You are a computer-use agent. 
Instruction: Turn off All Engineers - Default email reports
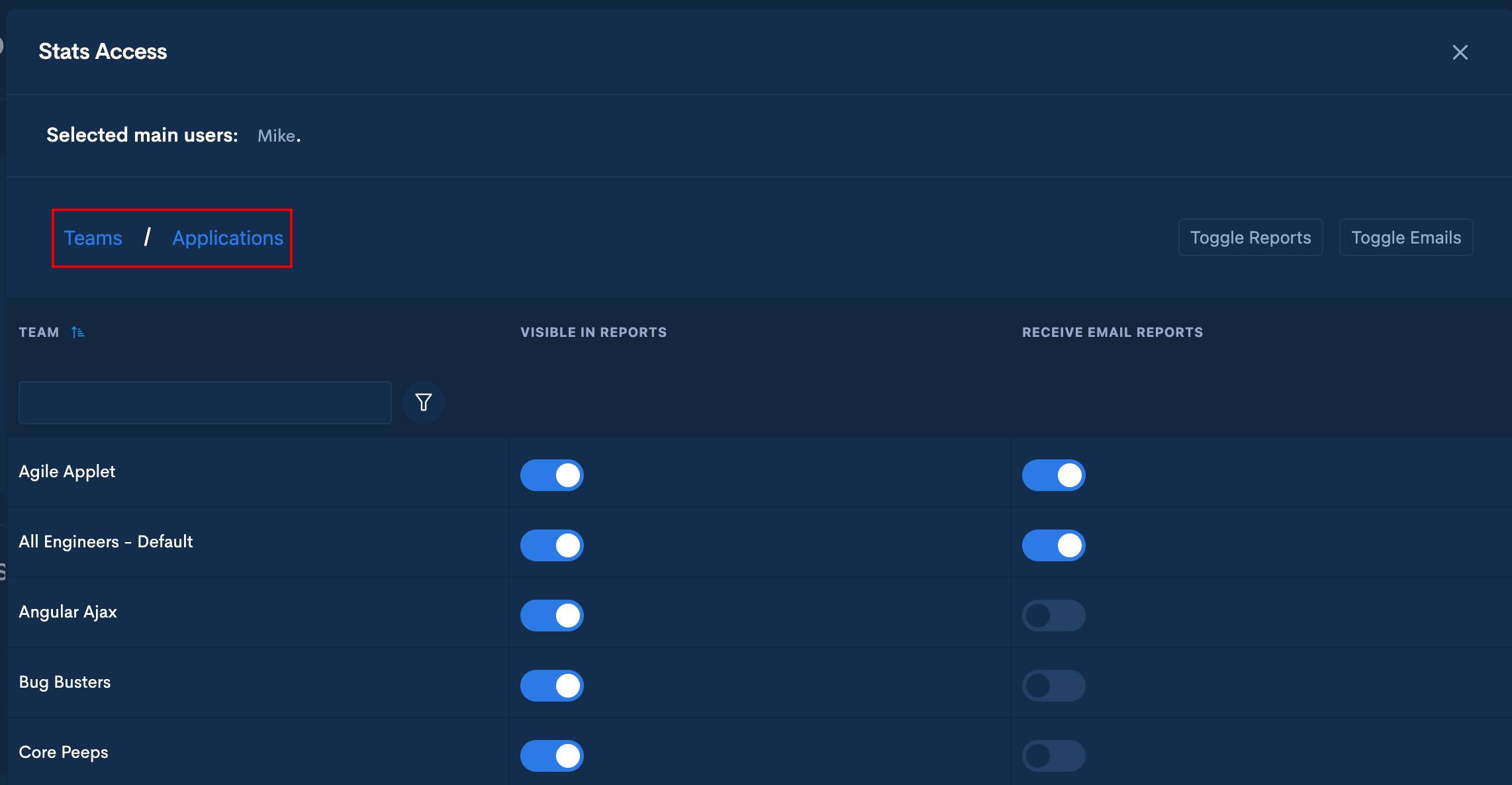click(x=1053, y=545)
